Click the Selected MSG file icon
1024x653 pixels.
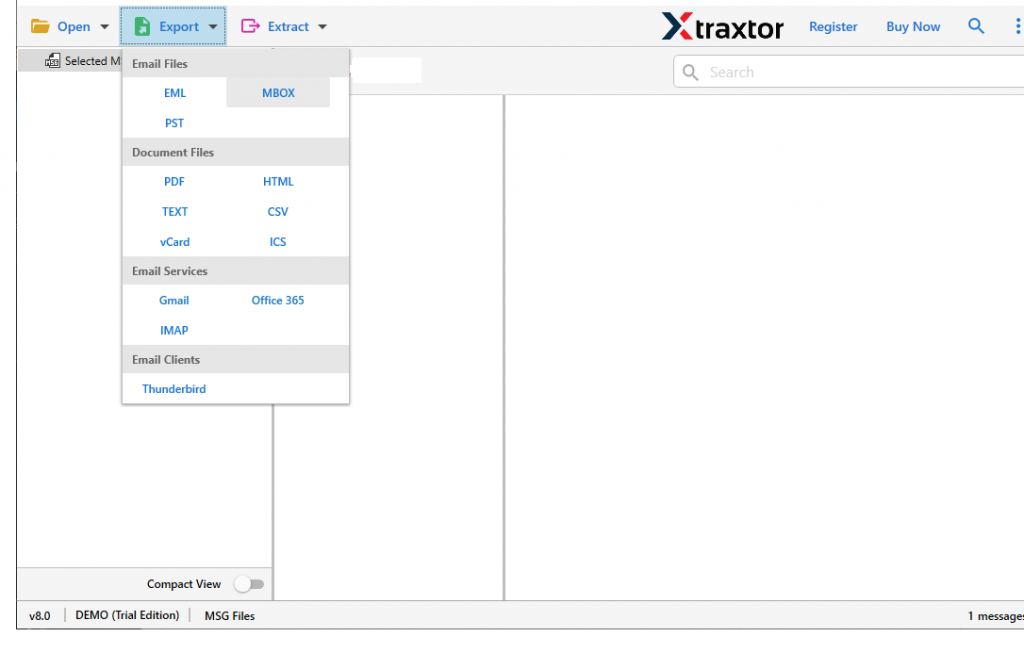tap(52, 60)
